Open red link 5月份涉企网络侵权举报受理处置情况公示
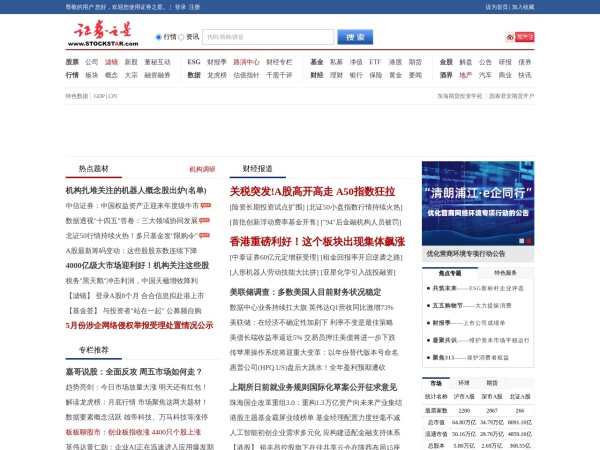600x450 pixels. 139,326
